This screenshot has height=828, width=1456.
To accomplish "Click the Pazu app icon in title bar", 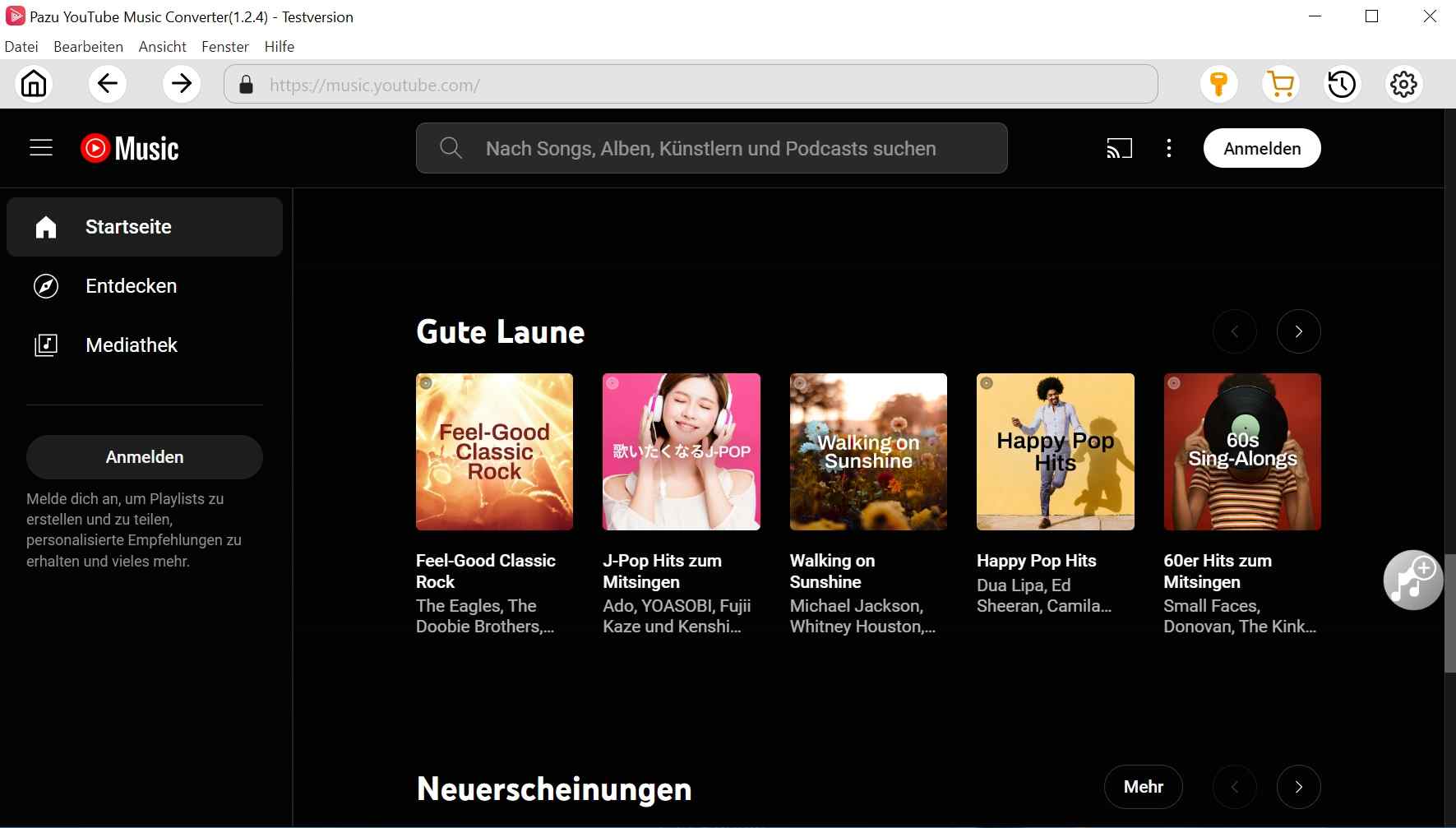I will pos(15,16).
